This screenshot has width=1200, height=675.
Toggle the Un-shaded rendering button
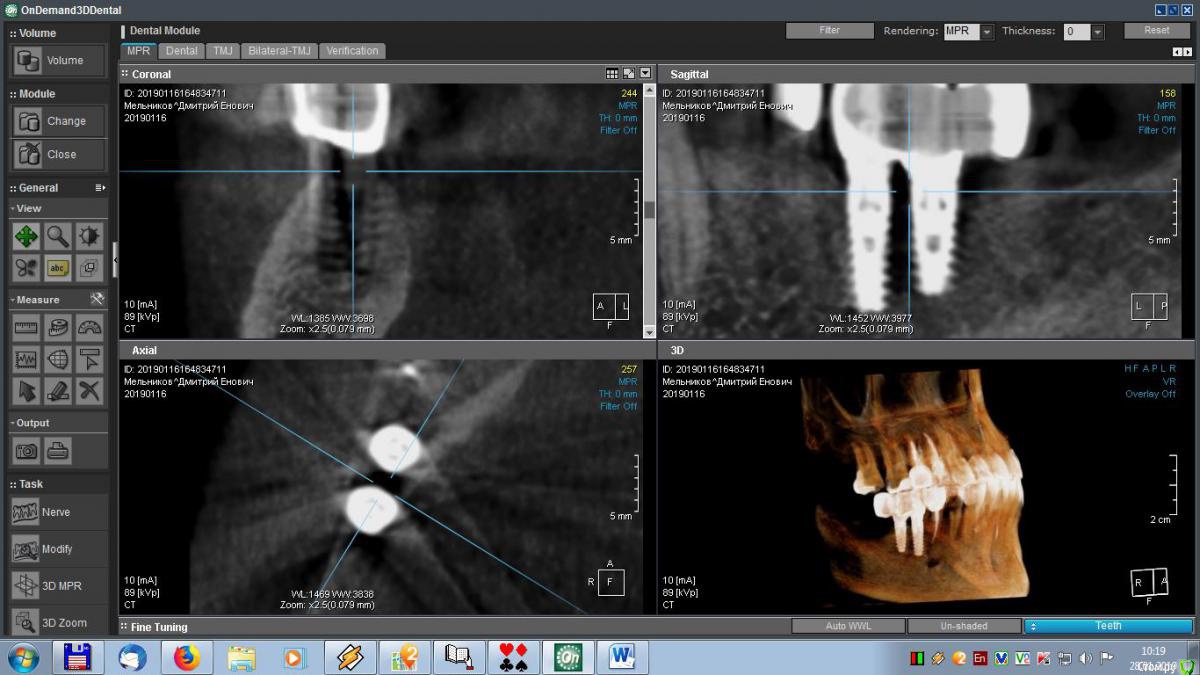[x=963, y=626]
